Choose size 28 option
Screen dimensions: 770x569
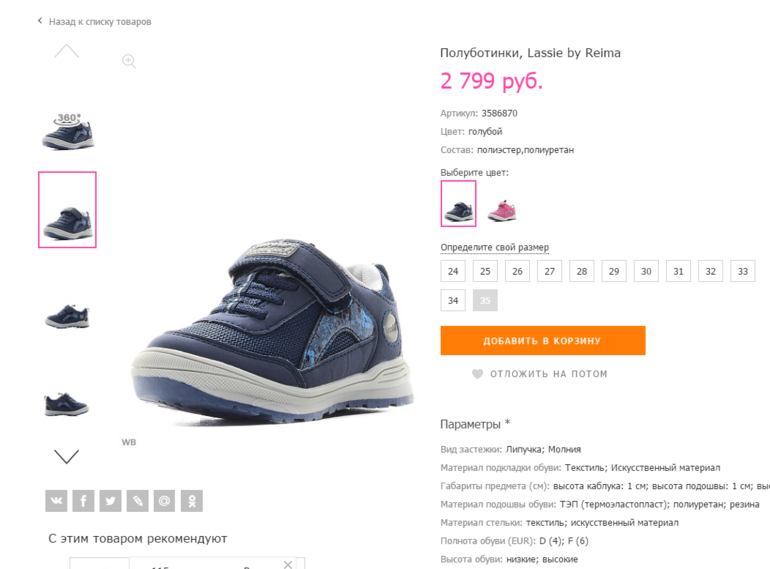click(581, 271)
